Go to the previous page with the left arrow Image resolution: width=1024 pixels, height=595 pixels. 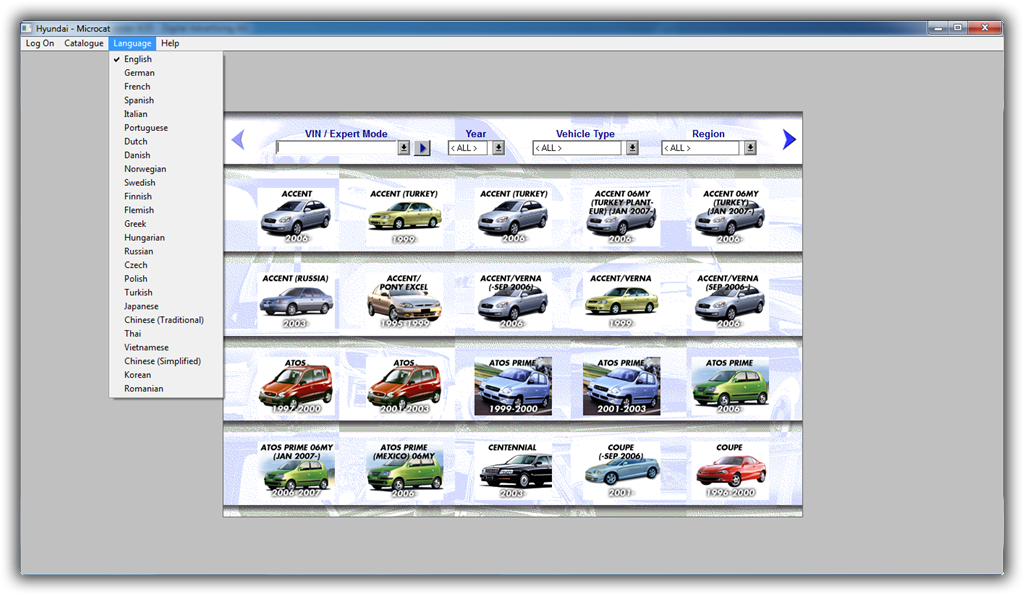238,139
